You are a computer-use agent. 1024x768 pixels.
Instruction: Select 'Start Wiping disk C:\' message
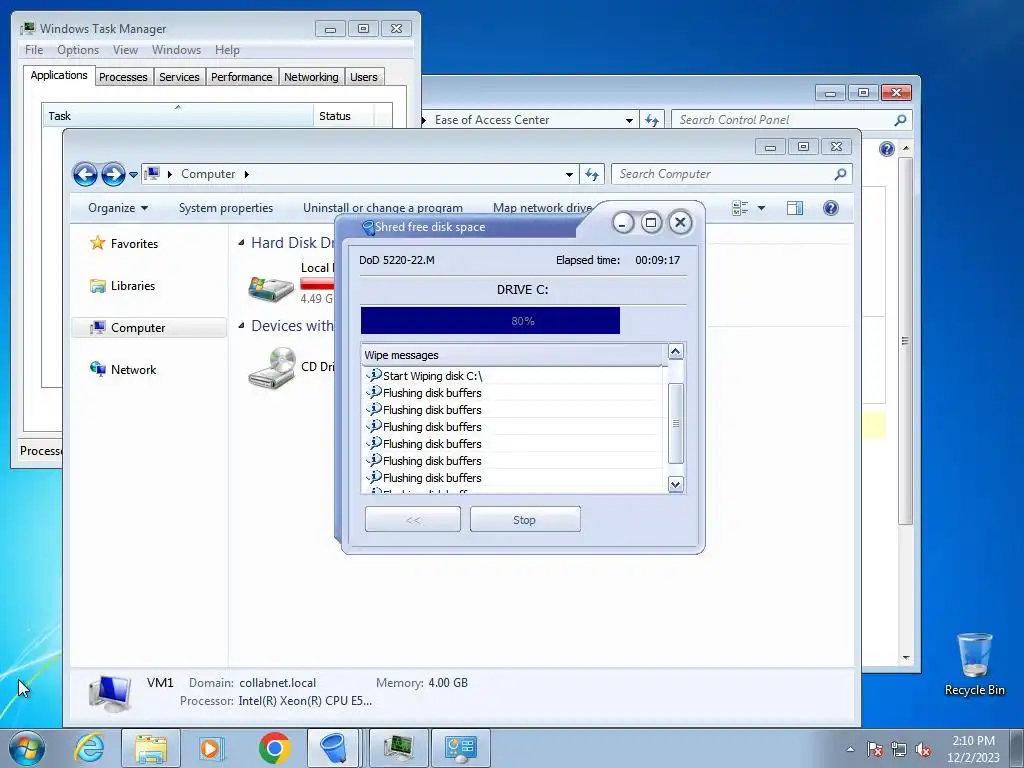[x=432, y=376]
